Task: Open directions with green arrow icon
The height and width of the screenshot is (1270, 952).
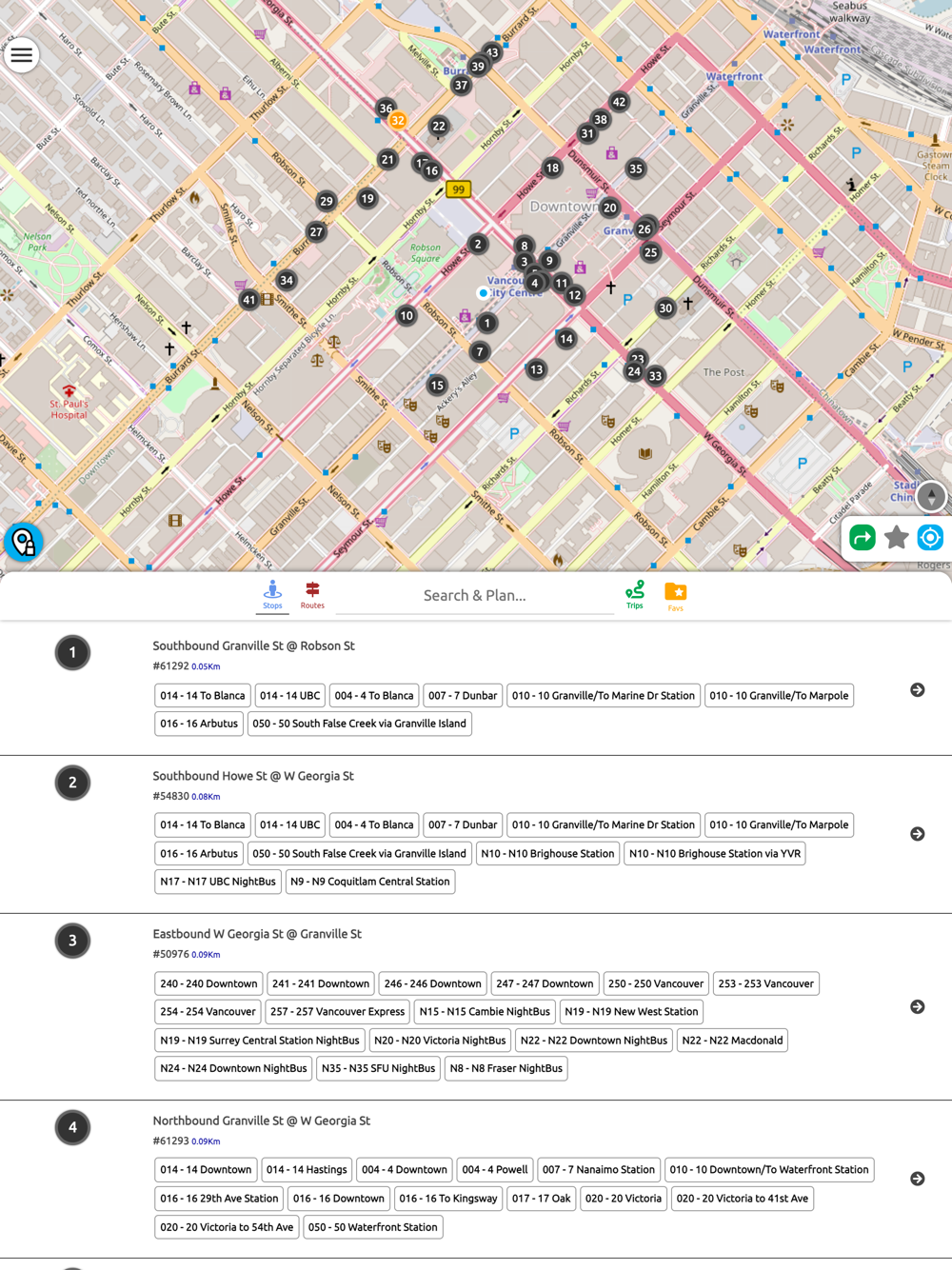Action: coord(863,538)
